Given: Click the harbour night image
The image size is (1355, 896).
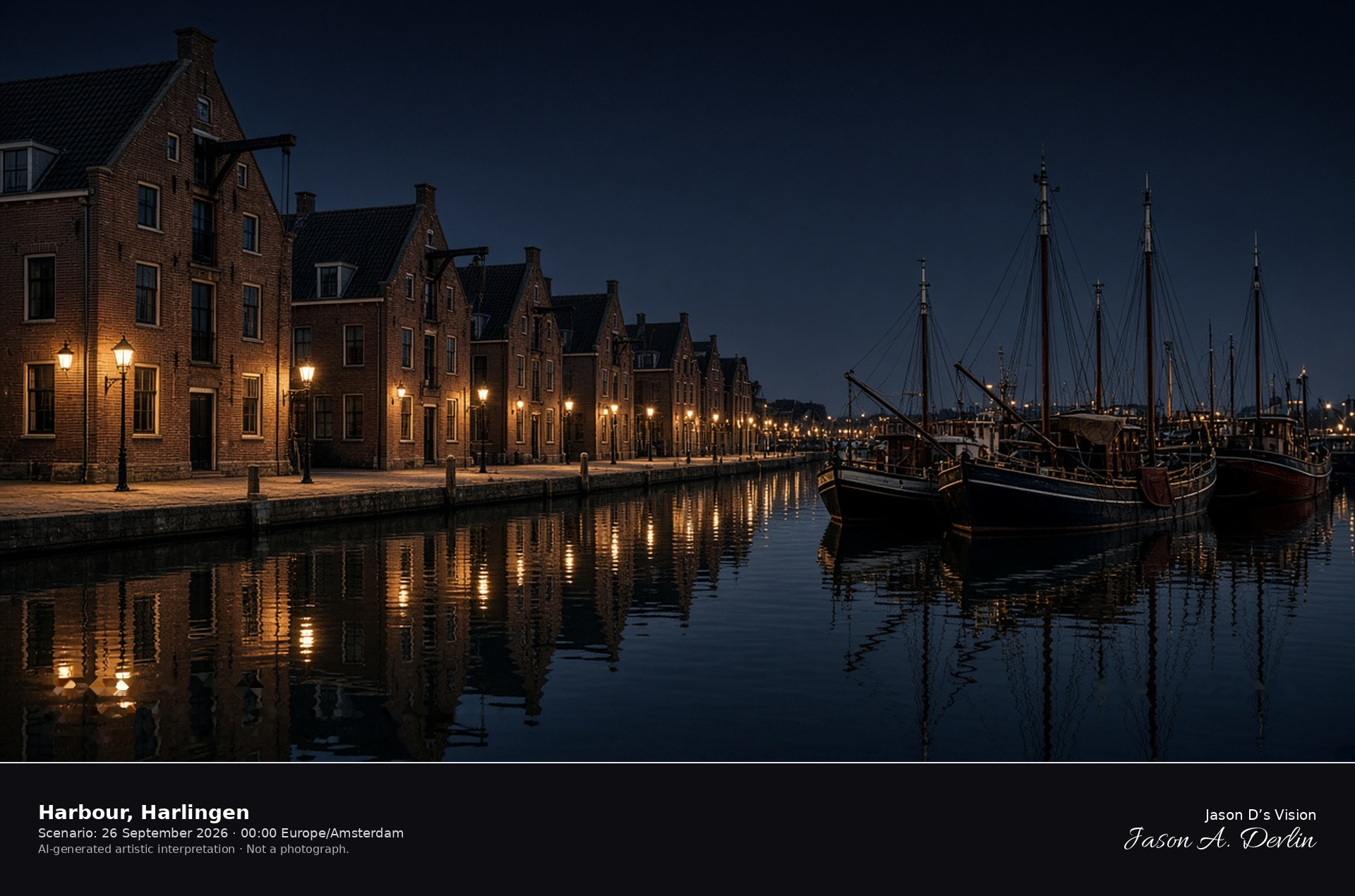Looking at the screenshot, I should click(x=677, y=381).
